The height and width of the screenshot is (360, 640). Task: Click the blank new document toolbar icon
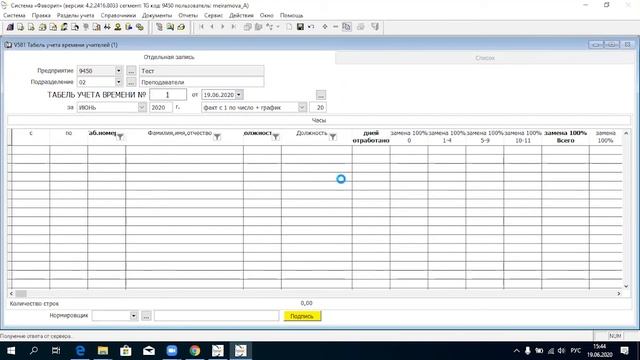[x=289, y=27]
